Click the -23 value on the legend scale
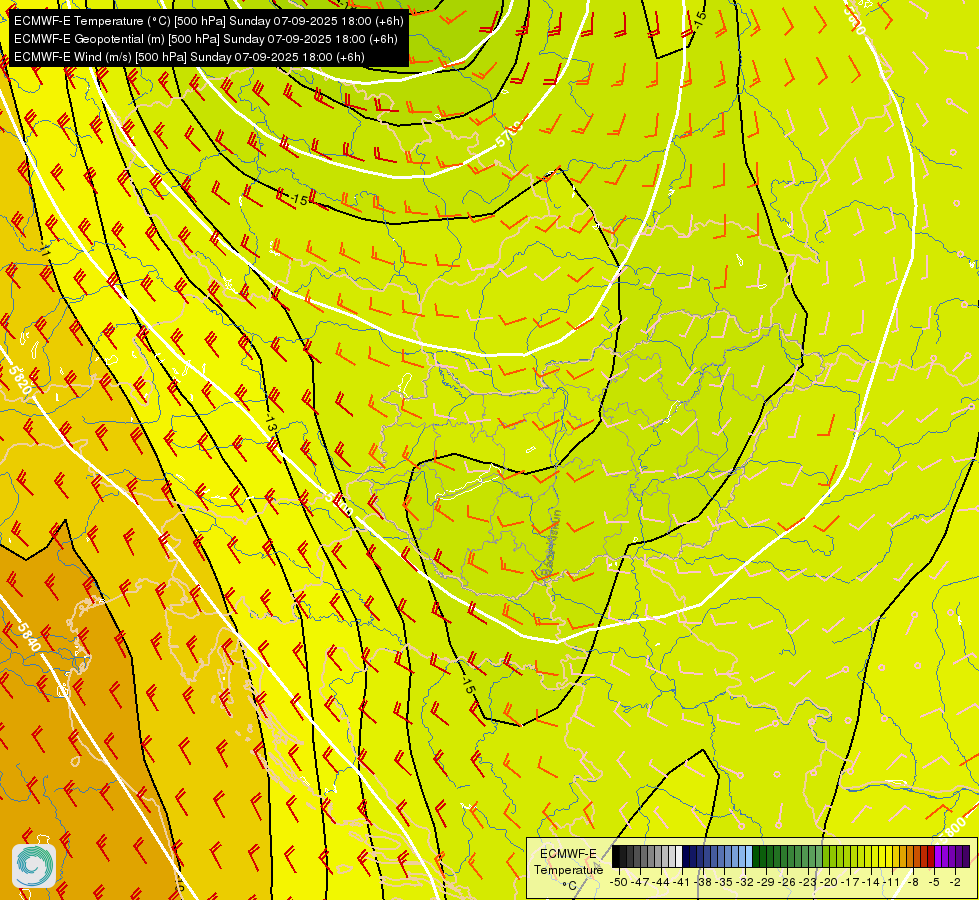The width and height of the screenshot is (979, 900). (808, 883)
